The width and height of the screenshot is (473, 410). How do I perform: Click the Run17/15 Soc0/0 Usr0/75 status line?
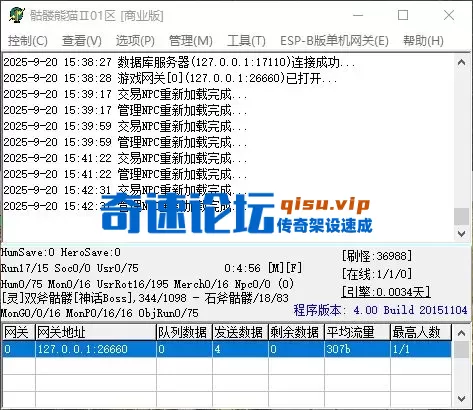point(69,268)
